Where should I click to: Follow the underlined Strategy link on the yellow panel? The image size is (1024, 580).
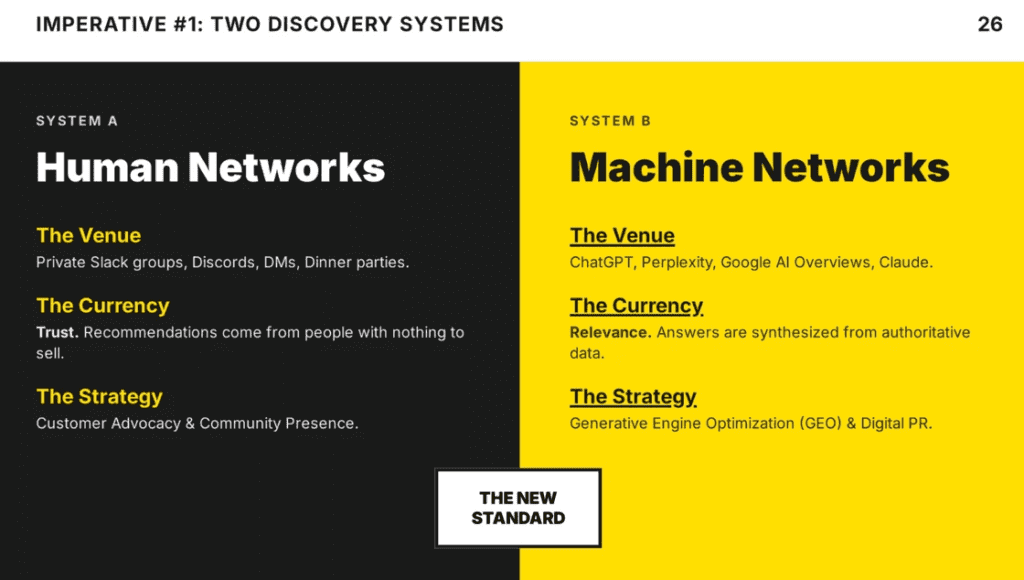pos(633,397)
